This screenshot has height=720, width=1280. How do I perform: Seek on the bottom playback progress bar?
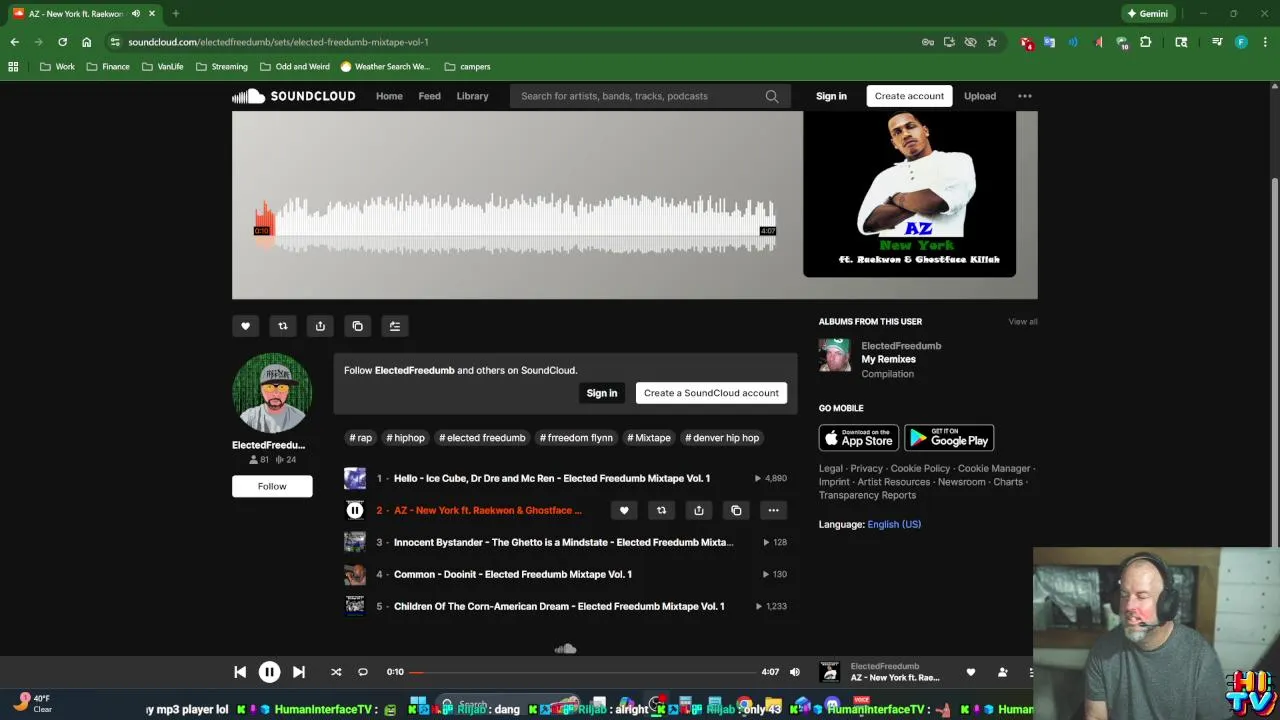tap(583, 672)
